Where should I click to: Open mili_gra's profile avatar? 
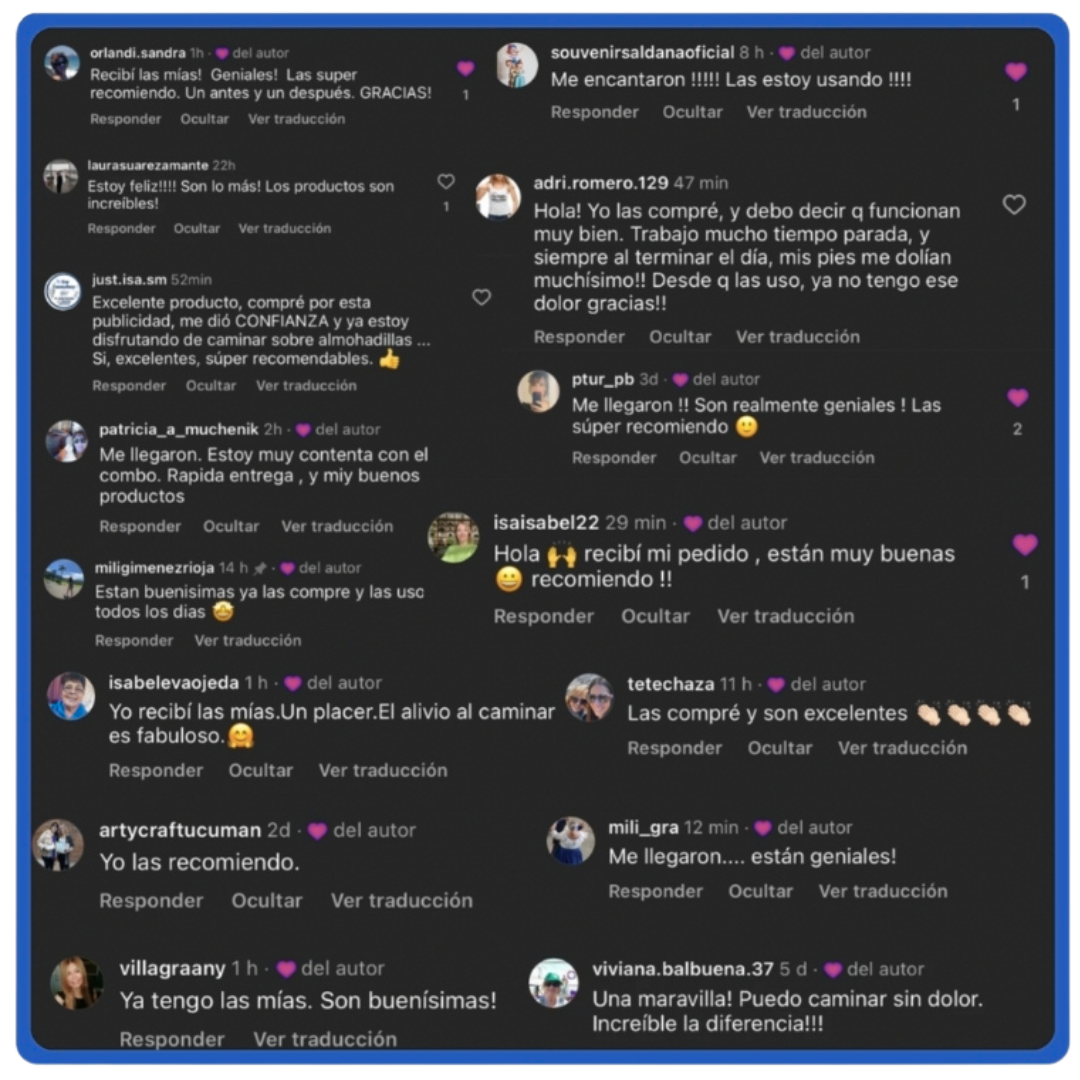coord(570,840)
